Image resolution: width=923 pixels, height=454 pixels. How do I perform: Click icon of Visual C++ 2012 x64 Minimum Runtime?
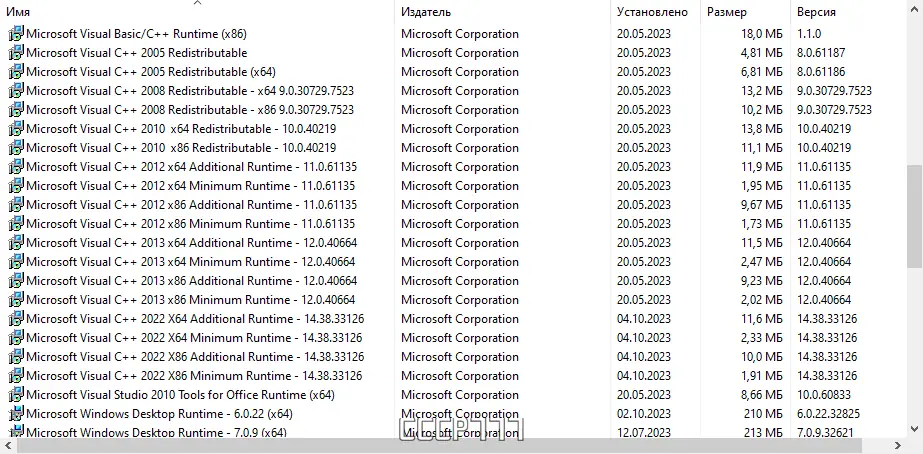click(x=16, y=185)
